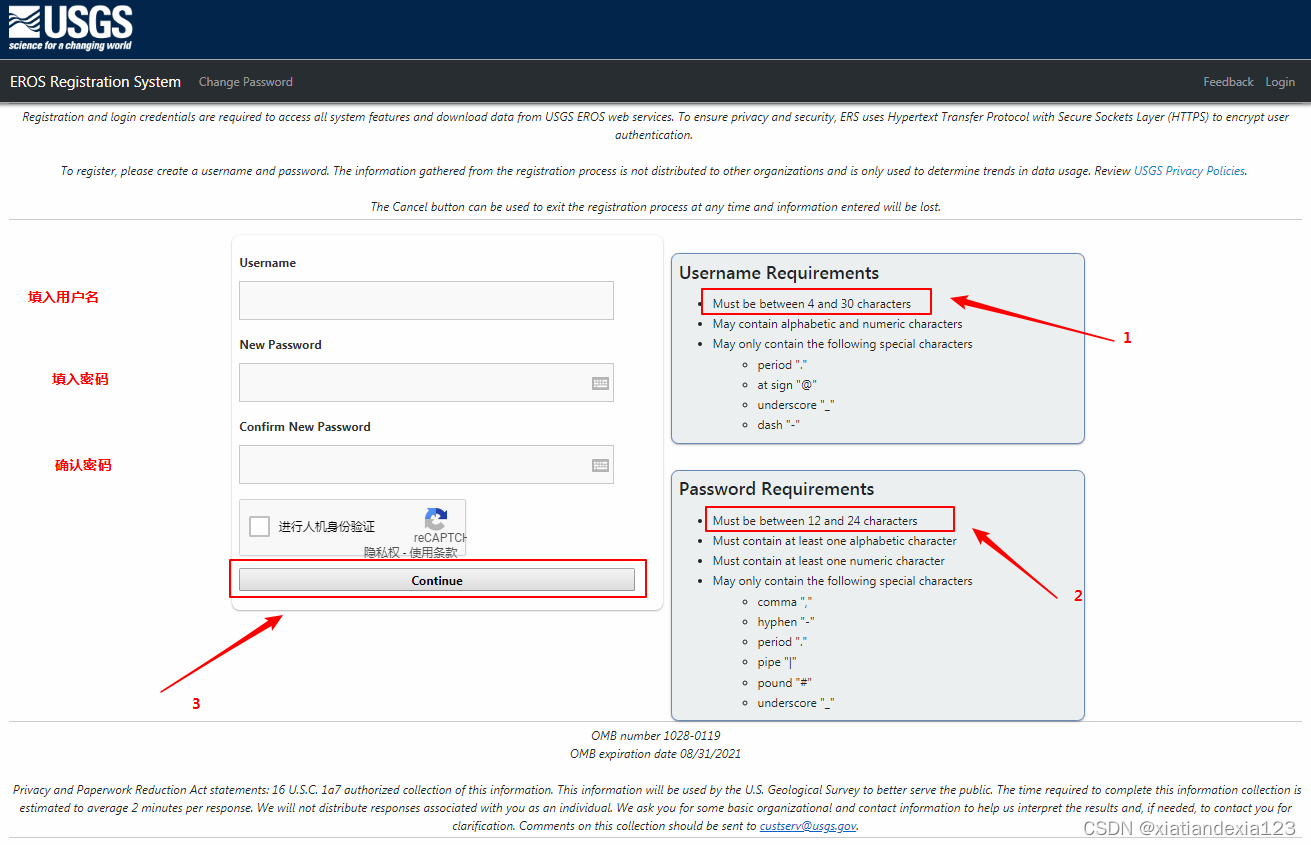Image resolution: width=1311 pixels, height=845 pixels.
Task: Focus the Username input field
Action: pyautogui.click(x=426, y=300)
